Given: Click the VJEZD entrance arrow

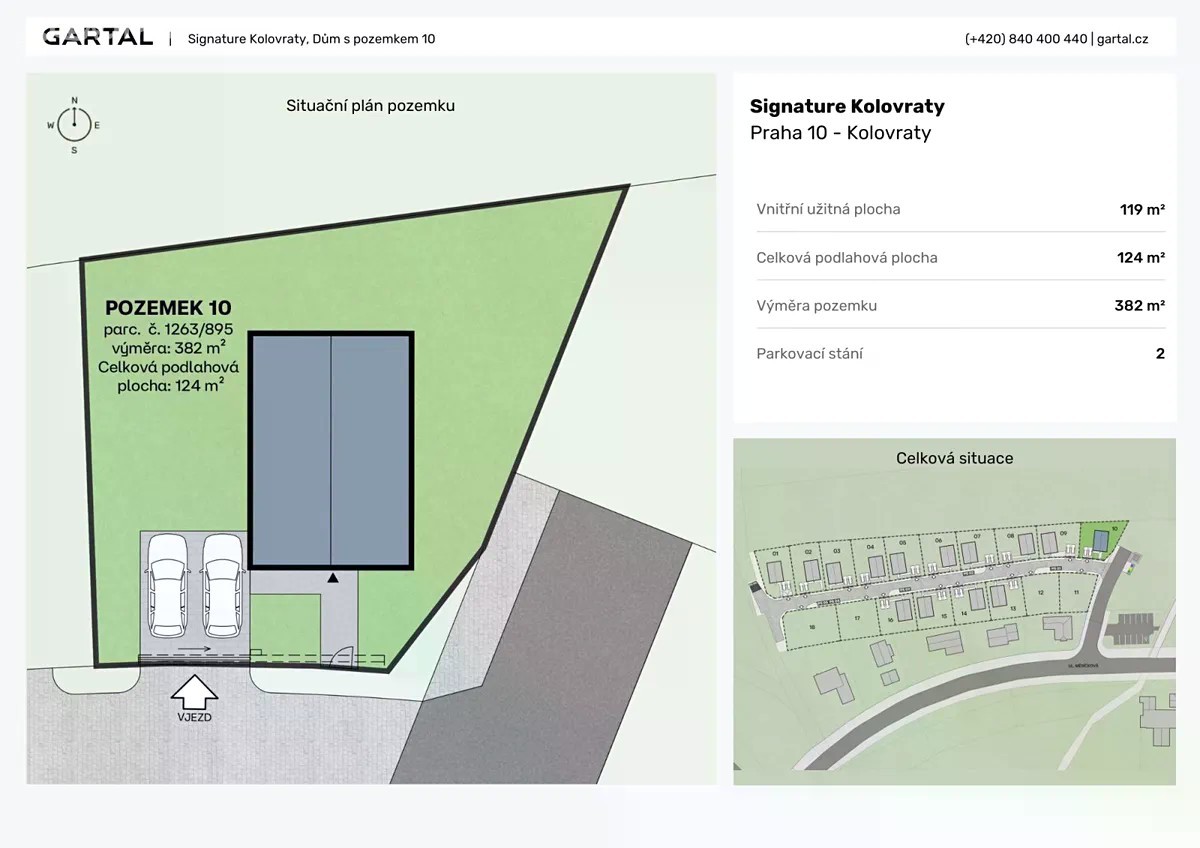Looking at the screenshot, I should coord(195,692).
